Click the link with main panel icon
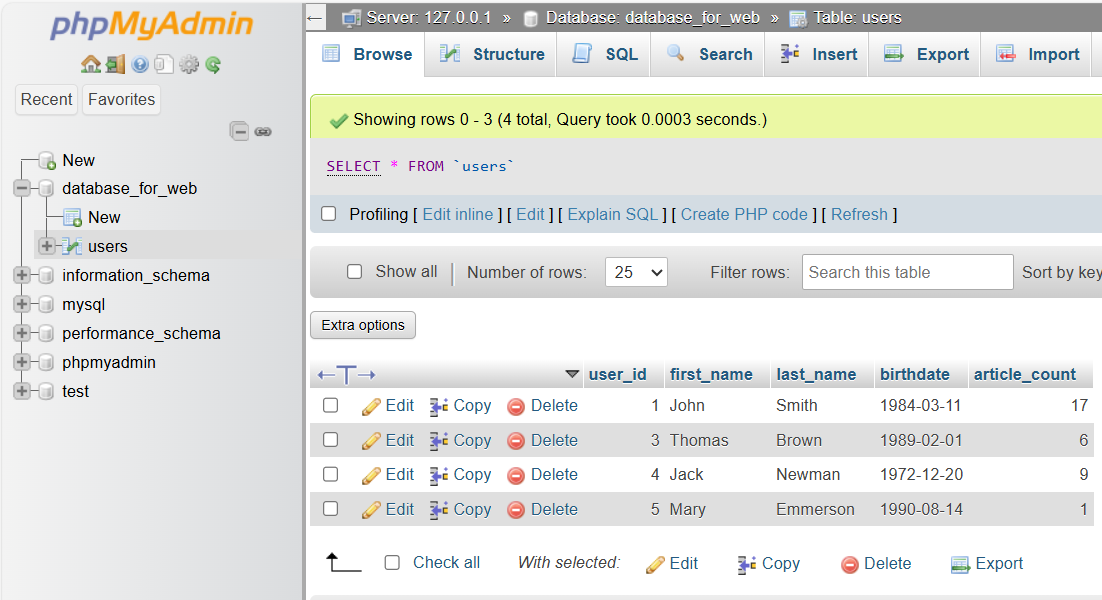This screenshot has height=600, width=1102. click(263, 131)
